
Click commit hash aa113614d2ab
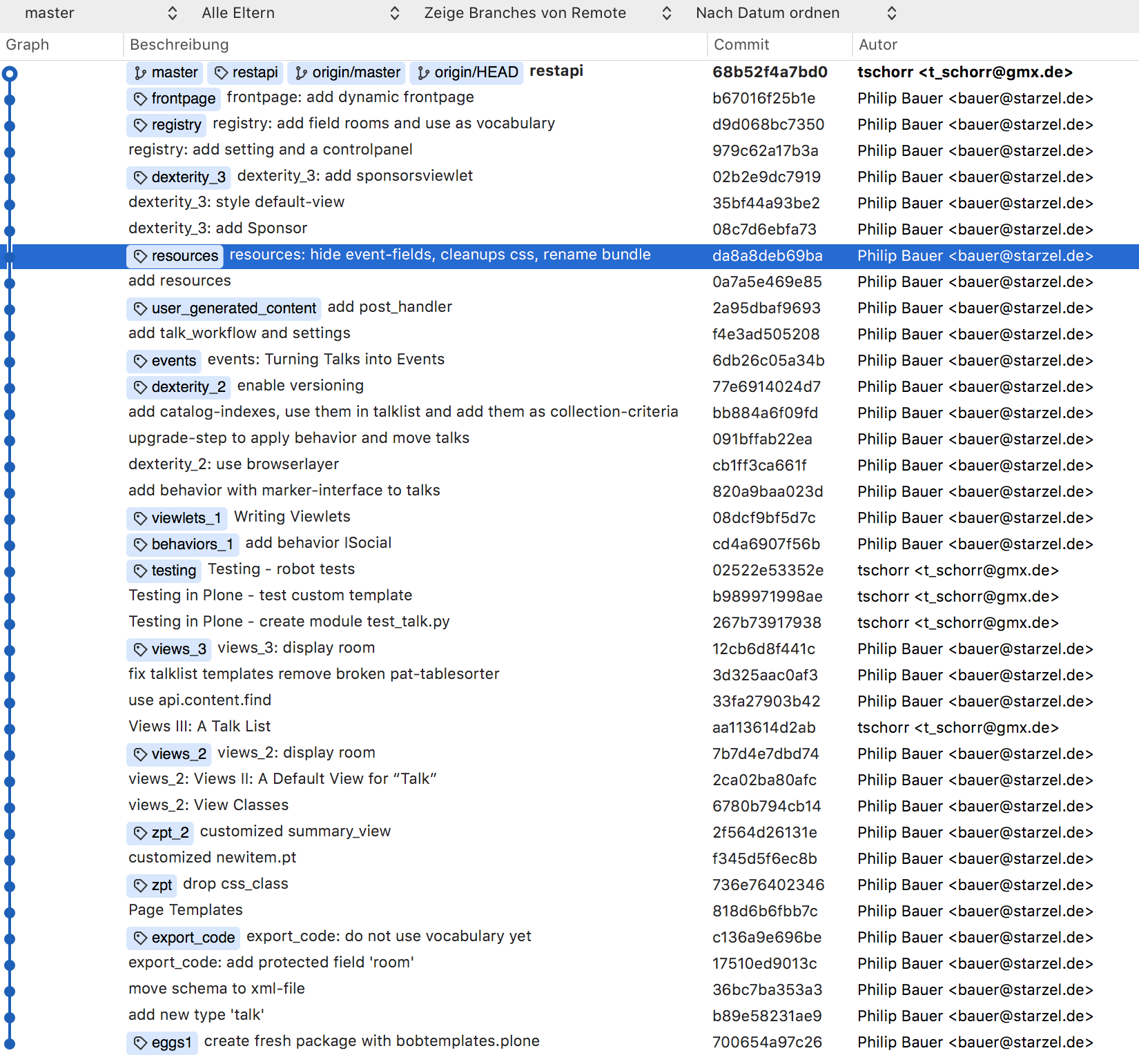click(x=763, y=728)
